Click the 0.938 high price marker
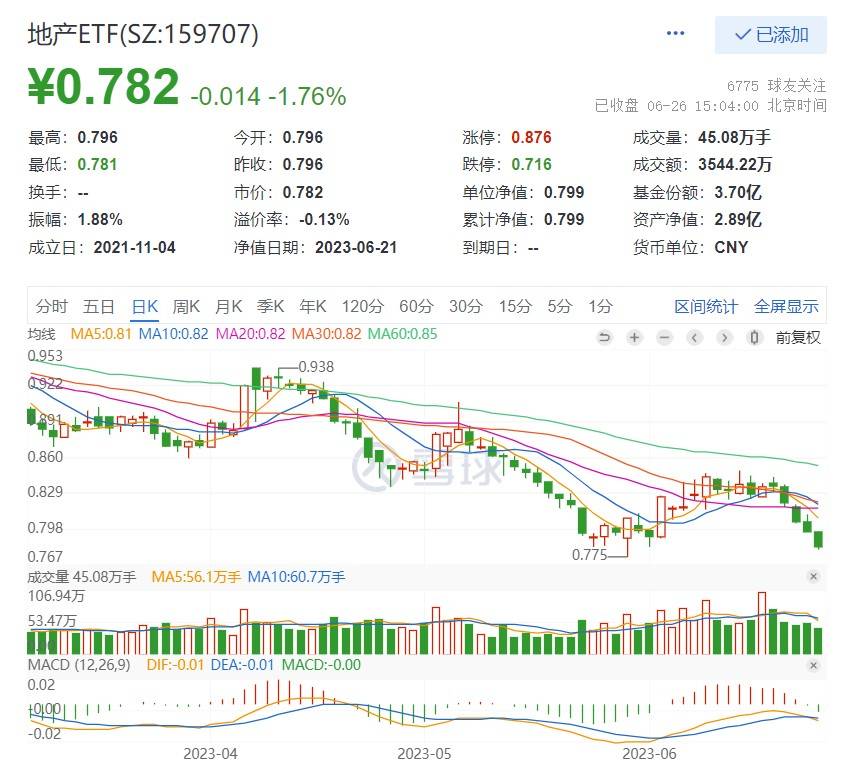The width and height of the screenshot is (856, 775). point(316,367)
